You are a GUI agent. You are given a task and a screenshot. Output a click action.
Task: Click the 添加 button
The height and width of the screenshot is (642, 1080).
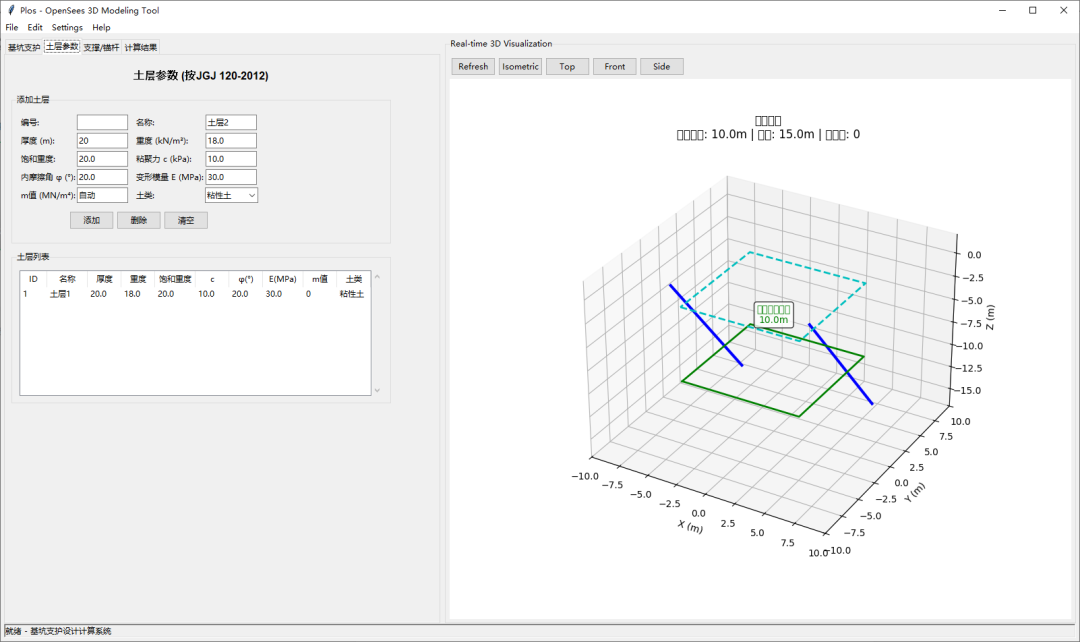click(92, 220)
